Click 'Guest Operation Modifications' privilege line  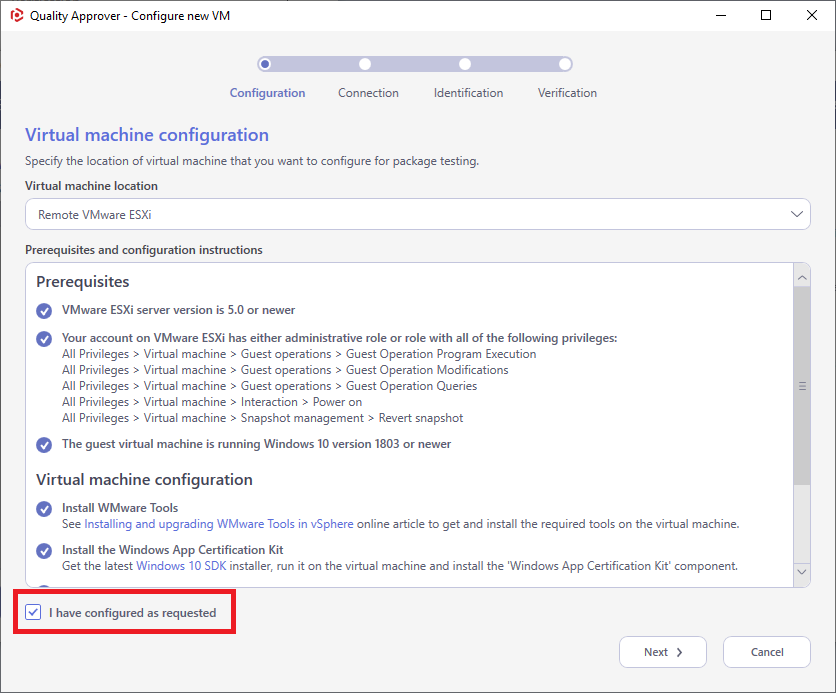[x=285, y=370]
